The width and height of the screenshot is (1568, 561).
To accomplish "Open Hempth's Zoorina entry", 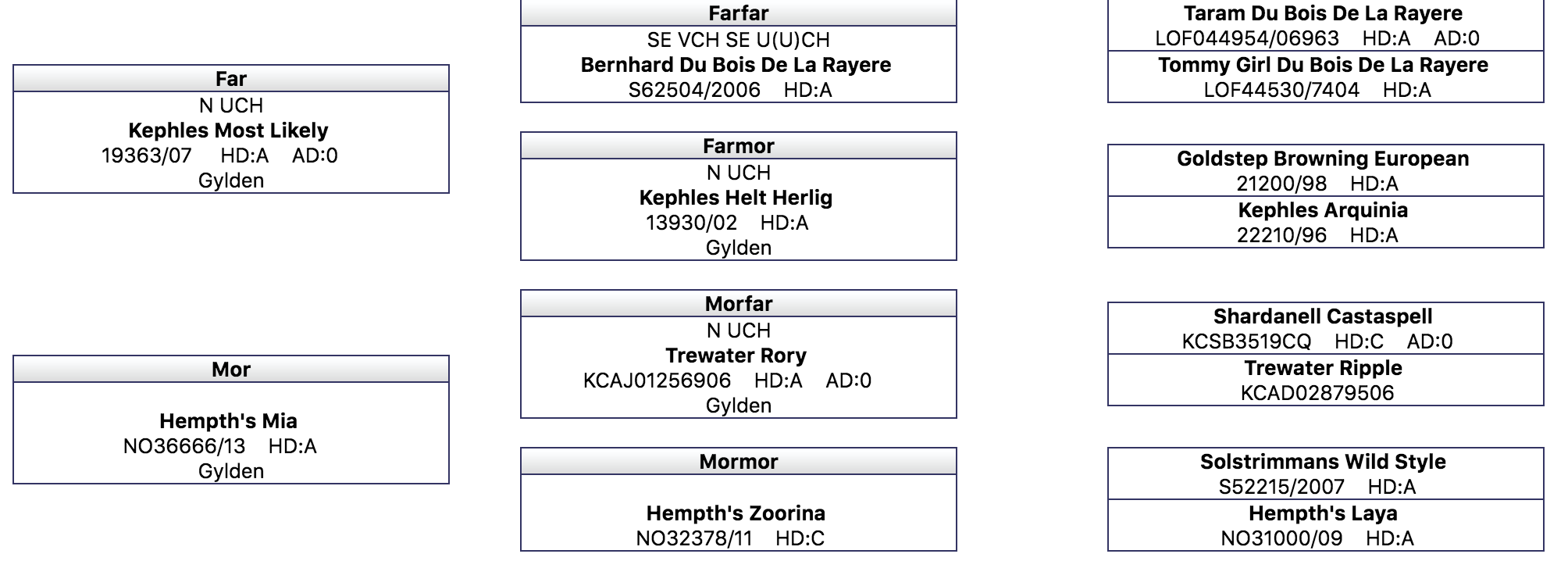I will click(736, 513).
